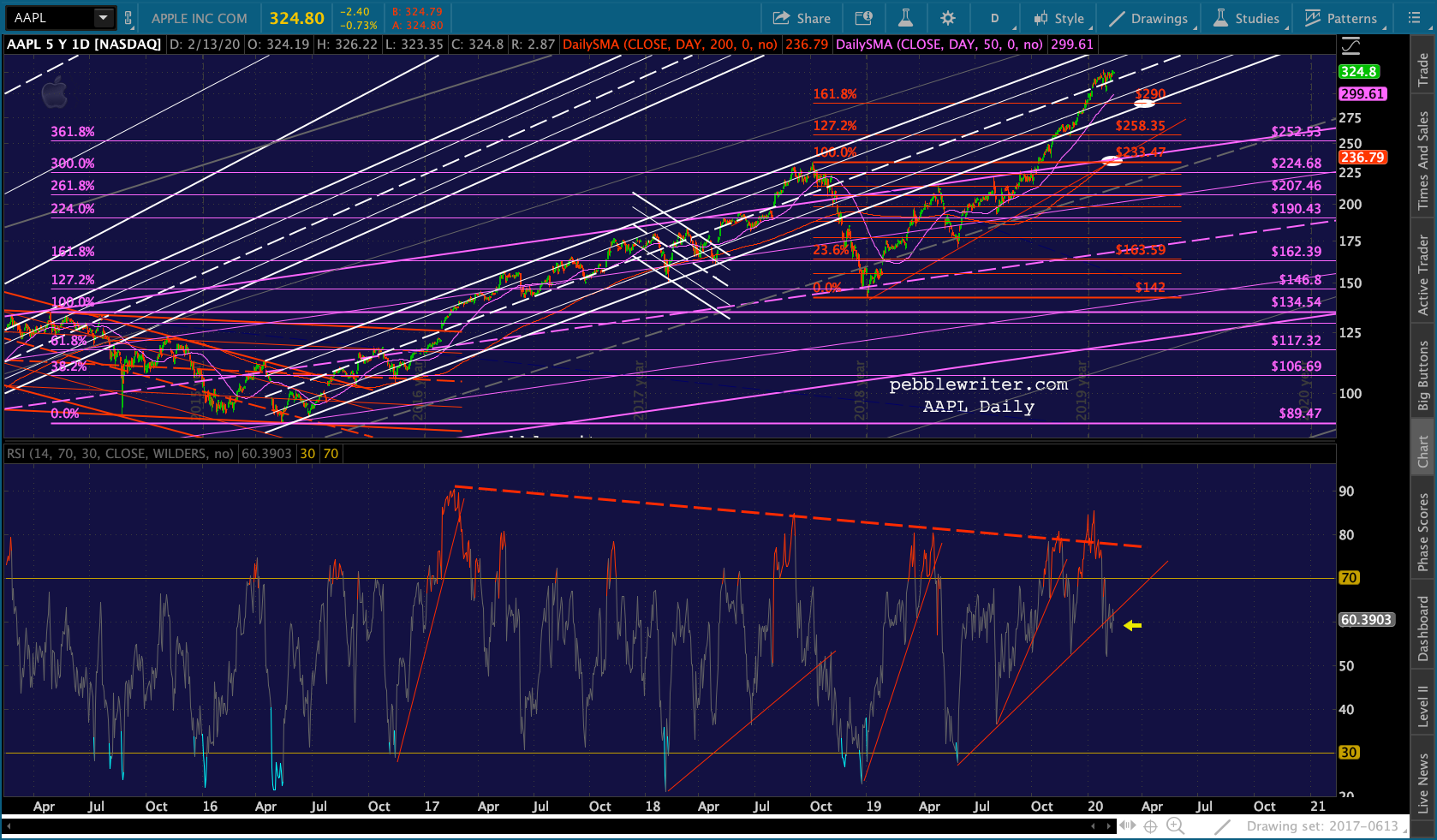This screenshot has width=1437, height=840.
Task: Click the APPLE INC COM company name
Action: tap(200, 18)
